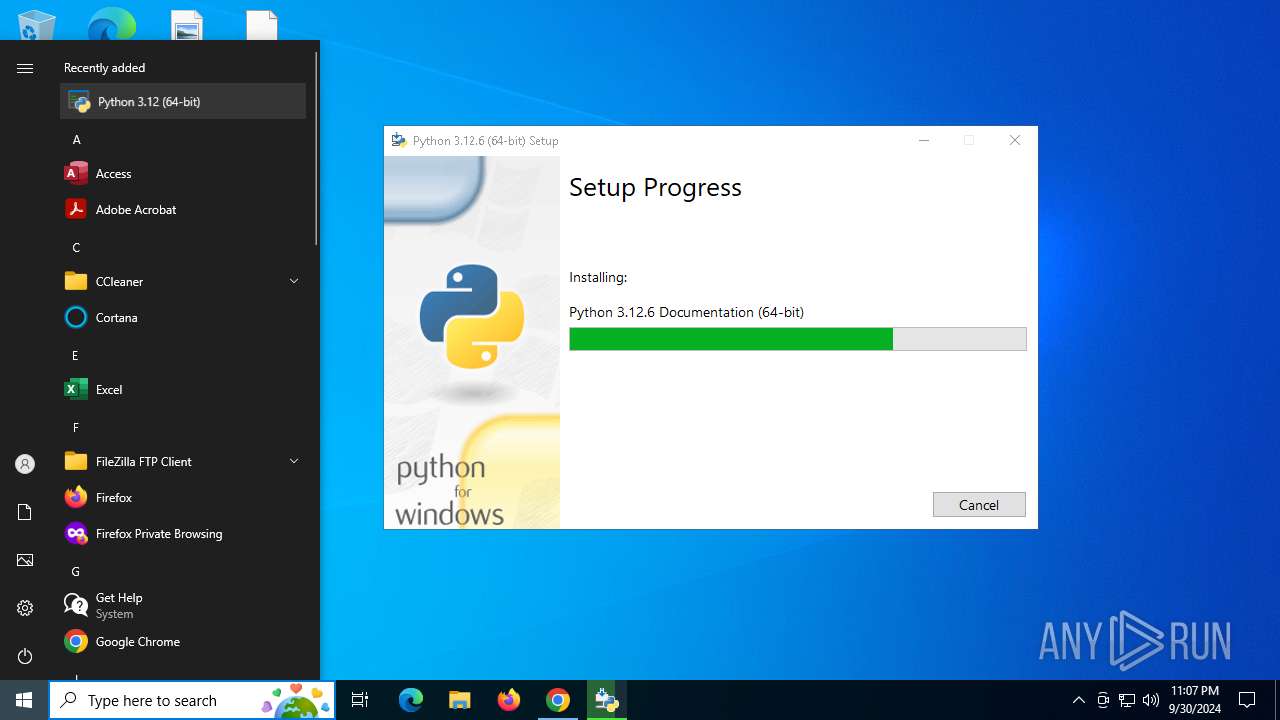Click the search highlights image in search box
1280x720 pixels.
[296, 700]
